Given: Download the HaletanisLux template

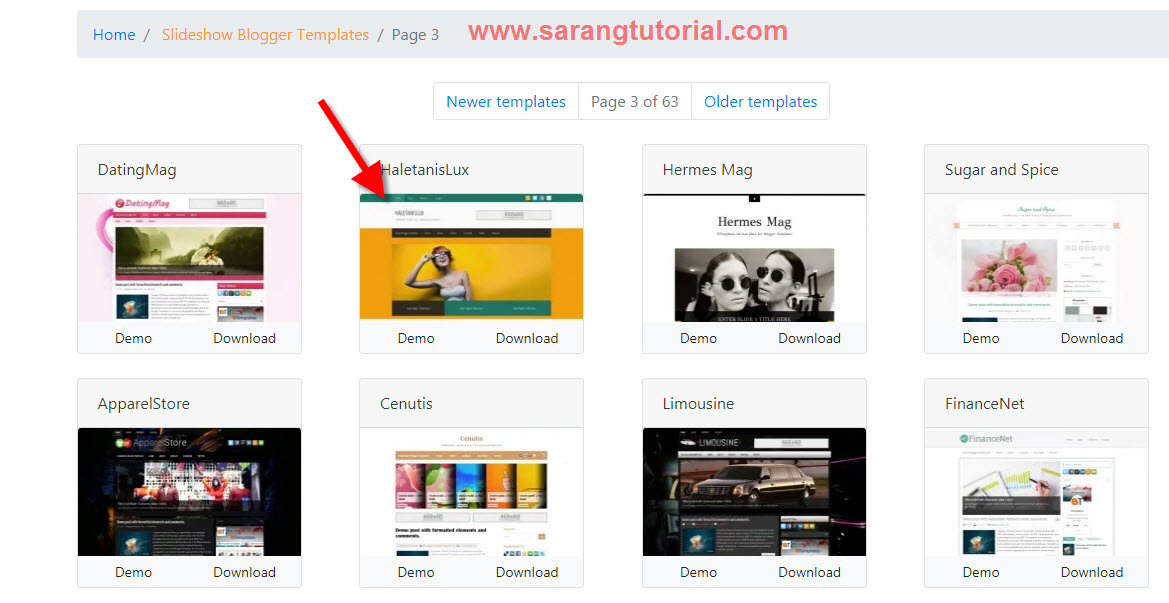Looking at the screenshot, I should click(527, 338).
